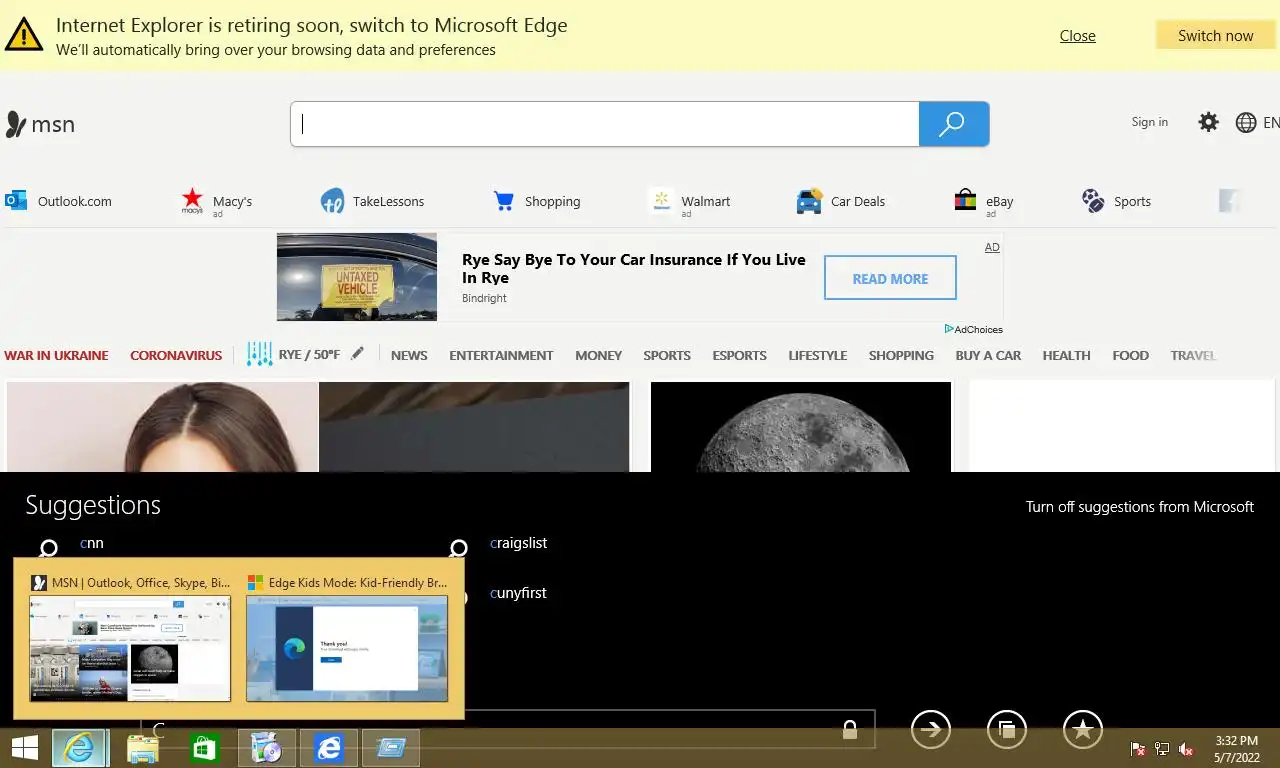Open the Shopping cart shortcut
1280x768 pixels.
[x=537, y=201]
